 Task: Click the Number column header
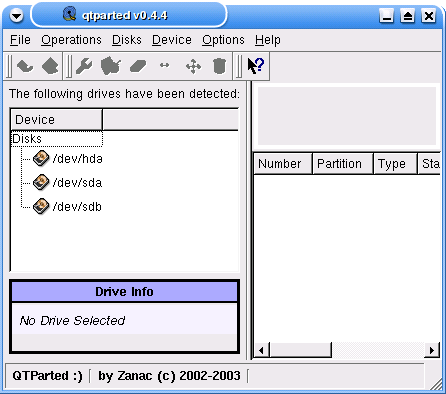pyautogui.click(x=283, y=164)
